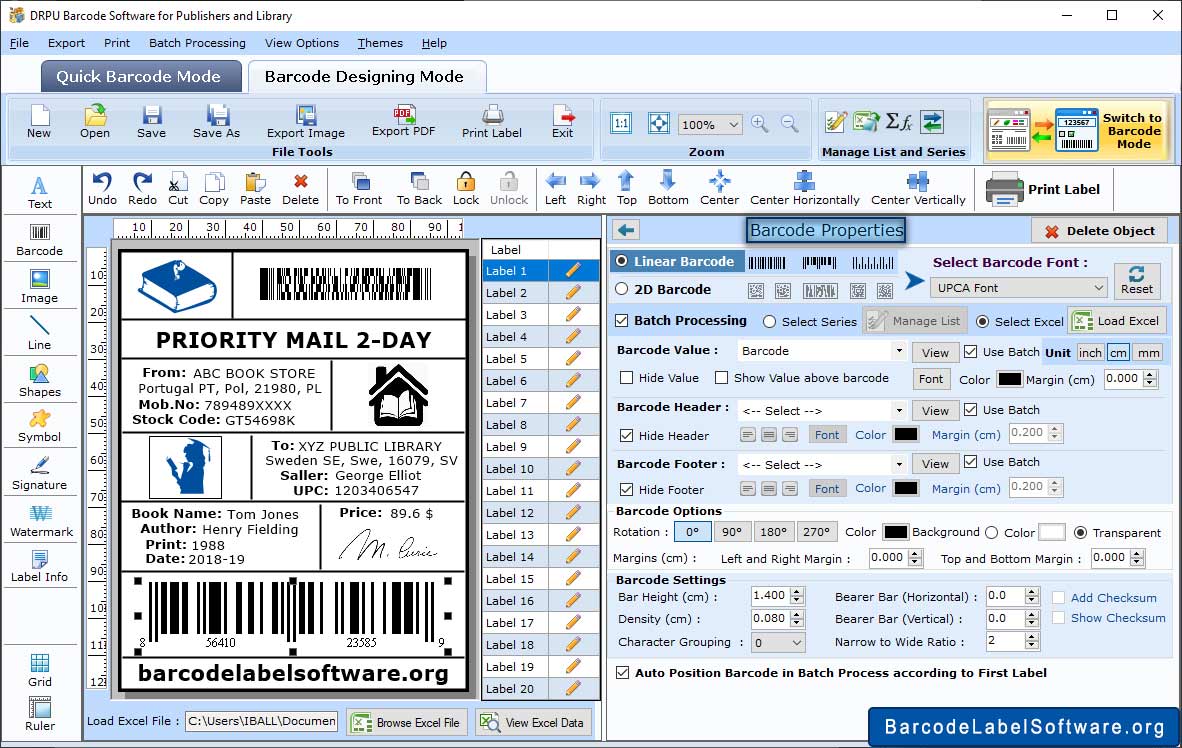Adjust Narrow to Wide Ratio stepper
The width and height of the screenshot is (1182, 748).
[1032, 641]
